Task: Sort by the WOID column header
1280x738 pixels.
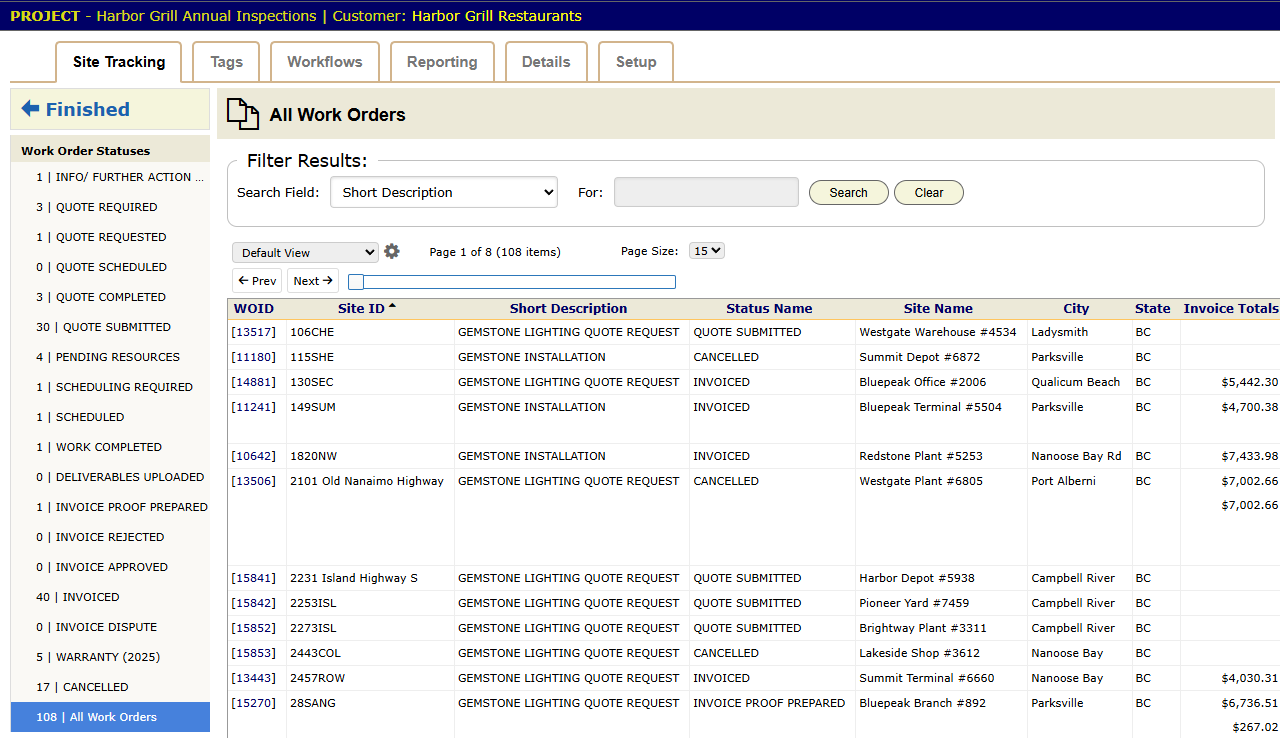Action: tap(254, 309)
